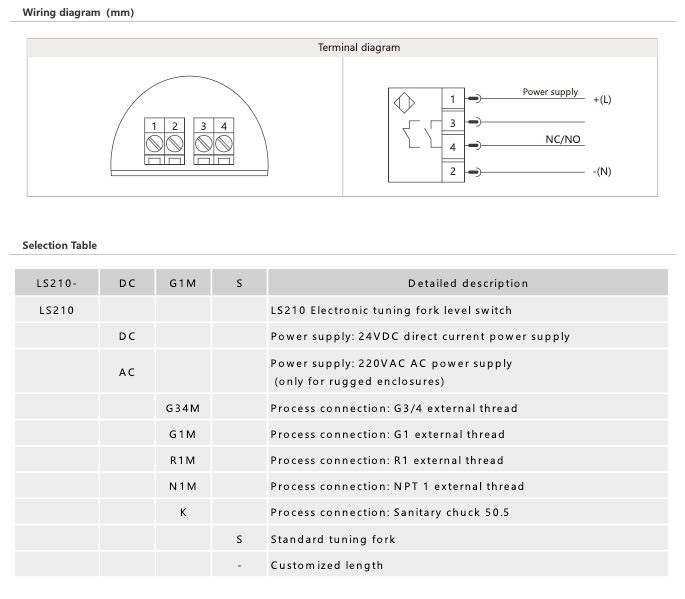Select the G34M process connection code
685x599 pixels.
183,408
